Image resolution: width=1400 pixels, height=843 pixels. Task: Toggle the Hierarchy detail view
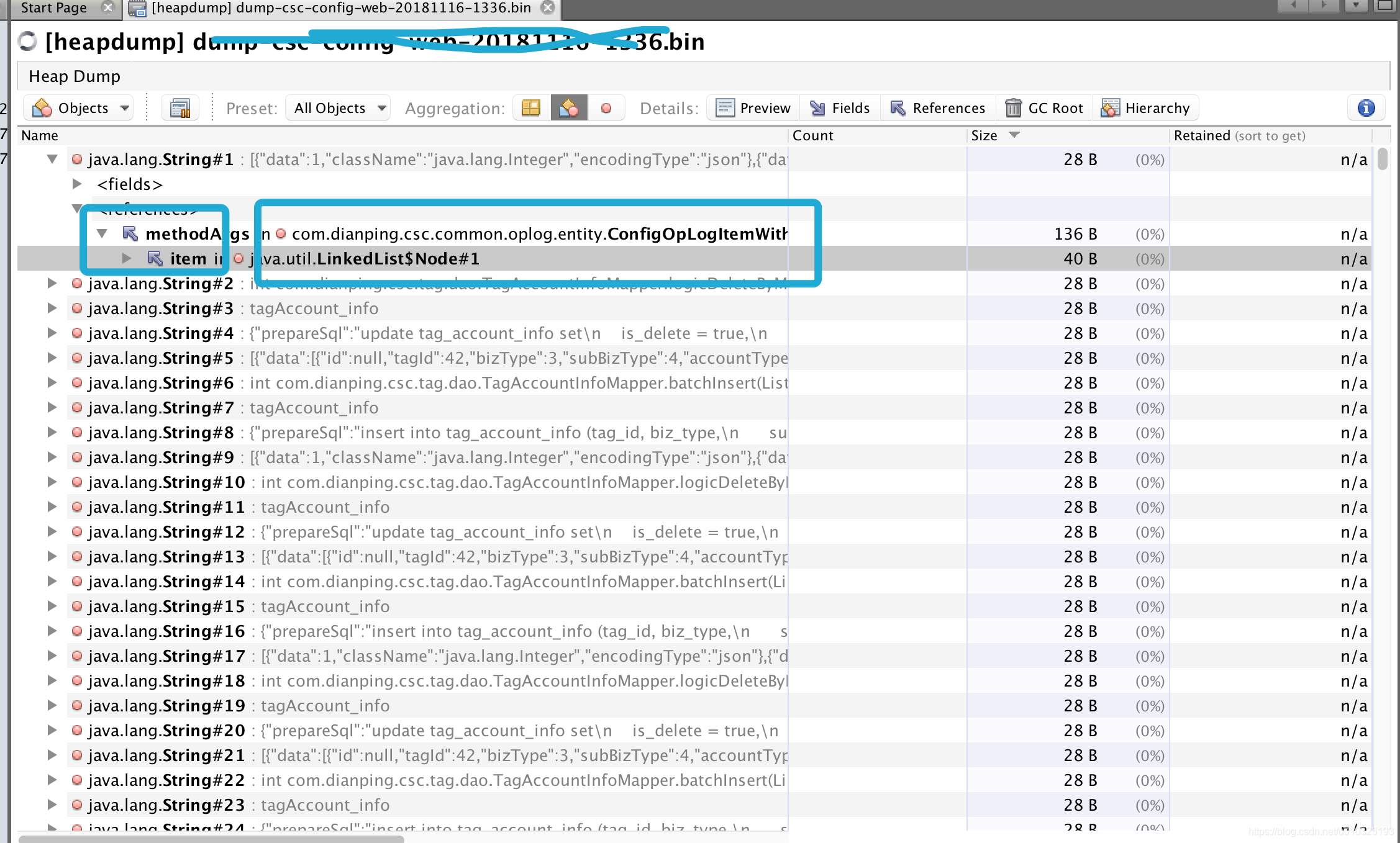tap(1146, 107)
